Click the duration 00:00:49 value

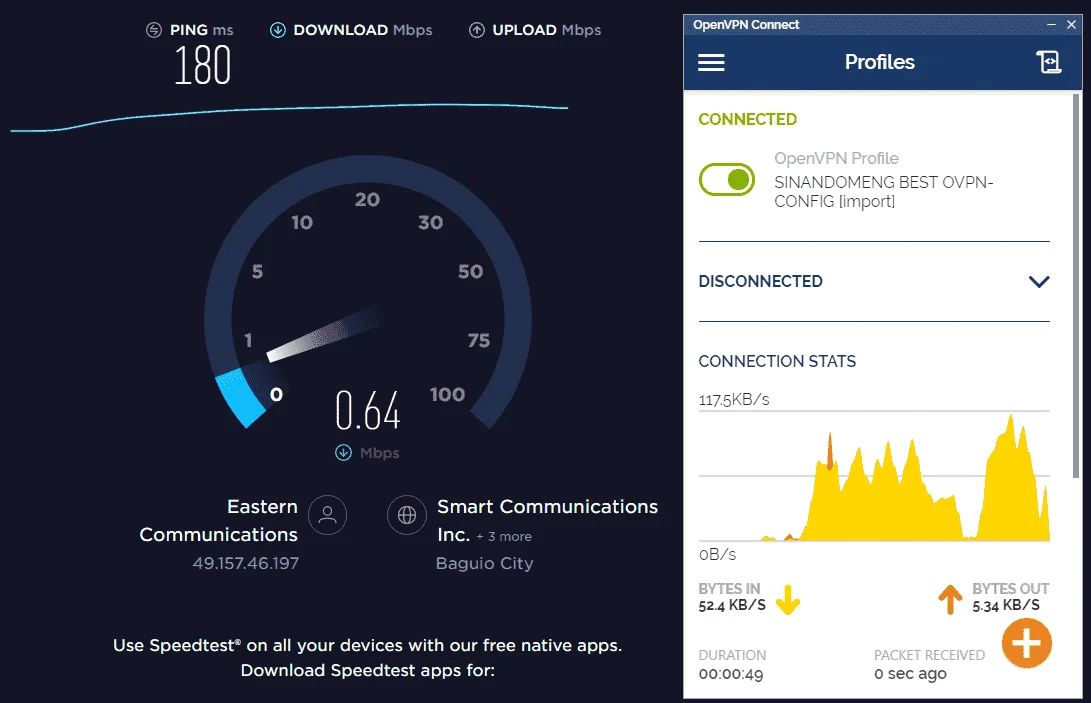pos(731,674)
